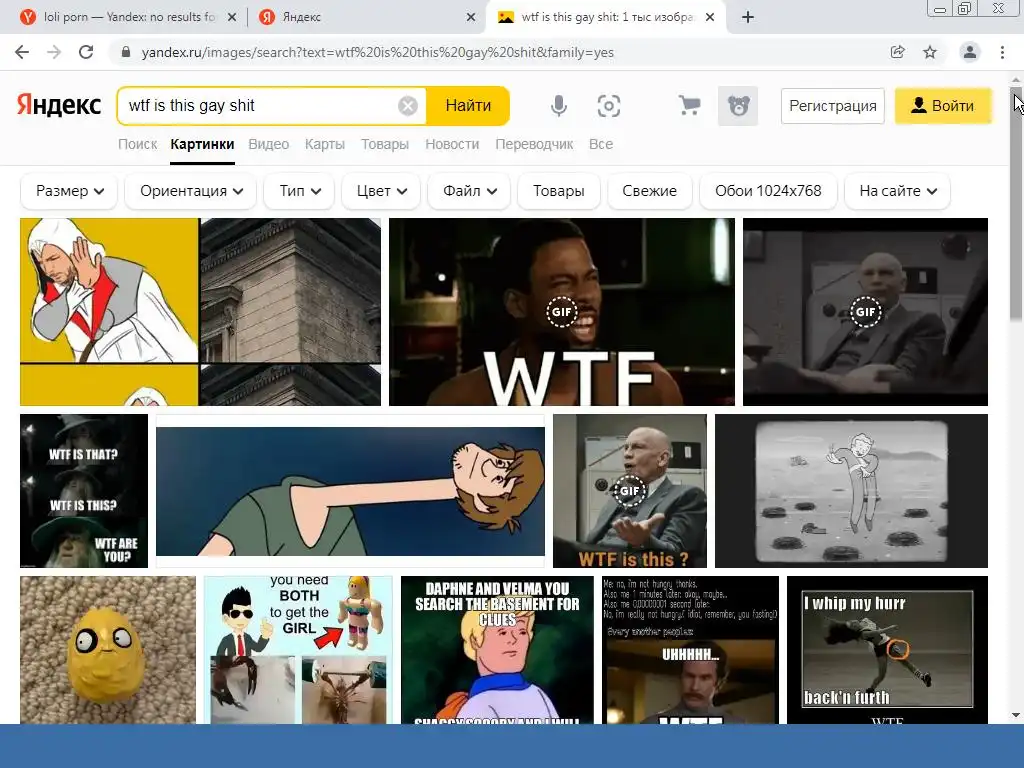Select the Картинки section
This screenshot has height=768, width=1024.
pyautogui.click(x=202, y=144)
